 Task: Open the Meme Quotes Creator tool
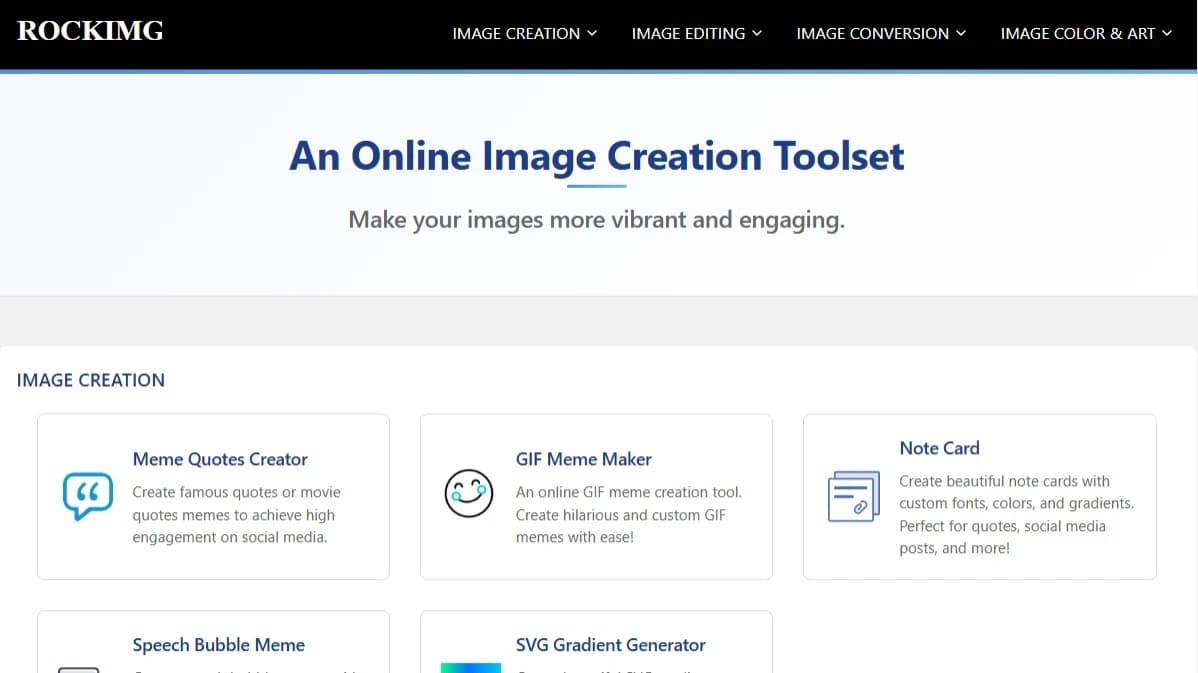(219, 459)
